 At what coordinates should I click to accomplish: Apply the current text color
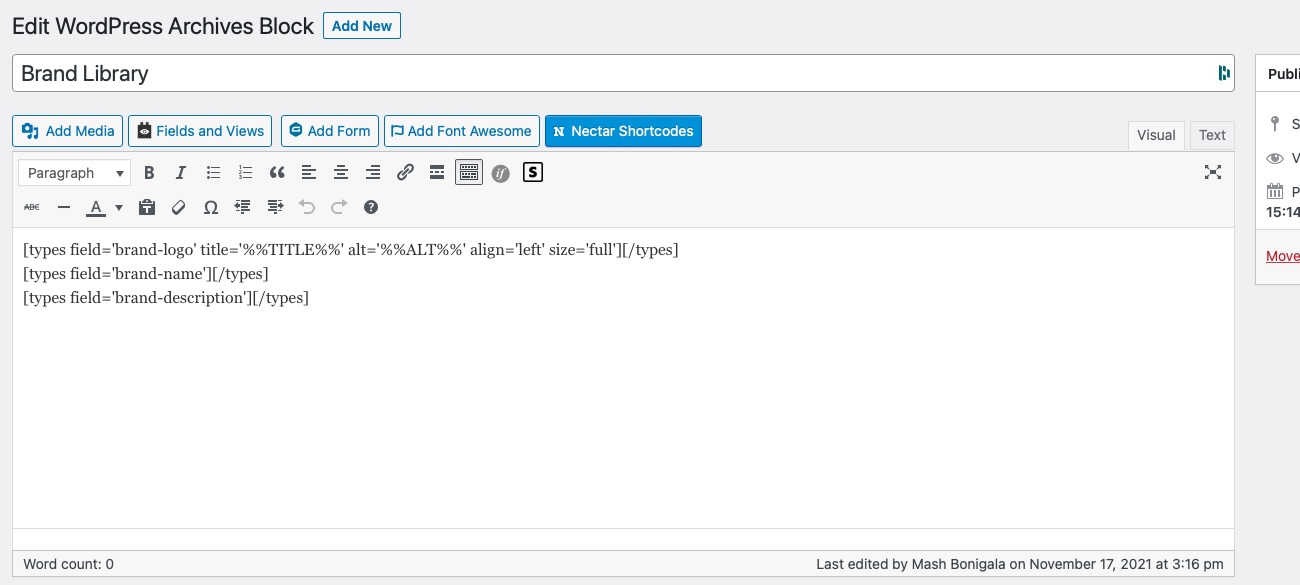click(96, 207)
